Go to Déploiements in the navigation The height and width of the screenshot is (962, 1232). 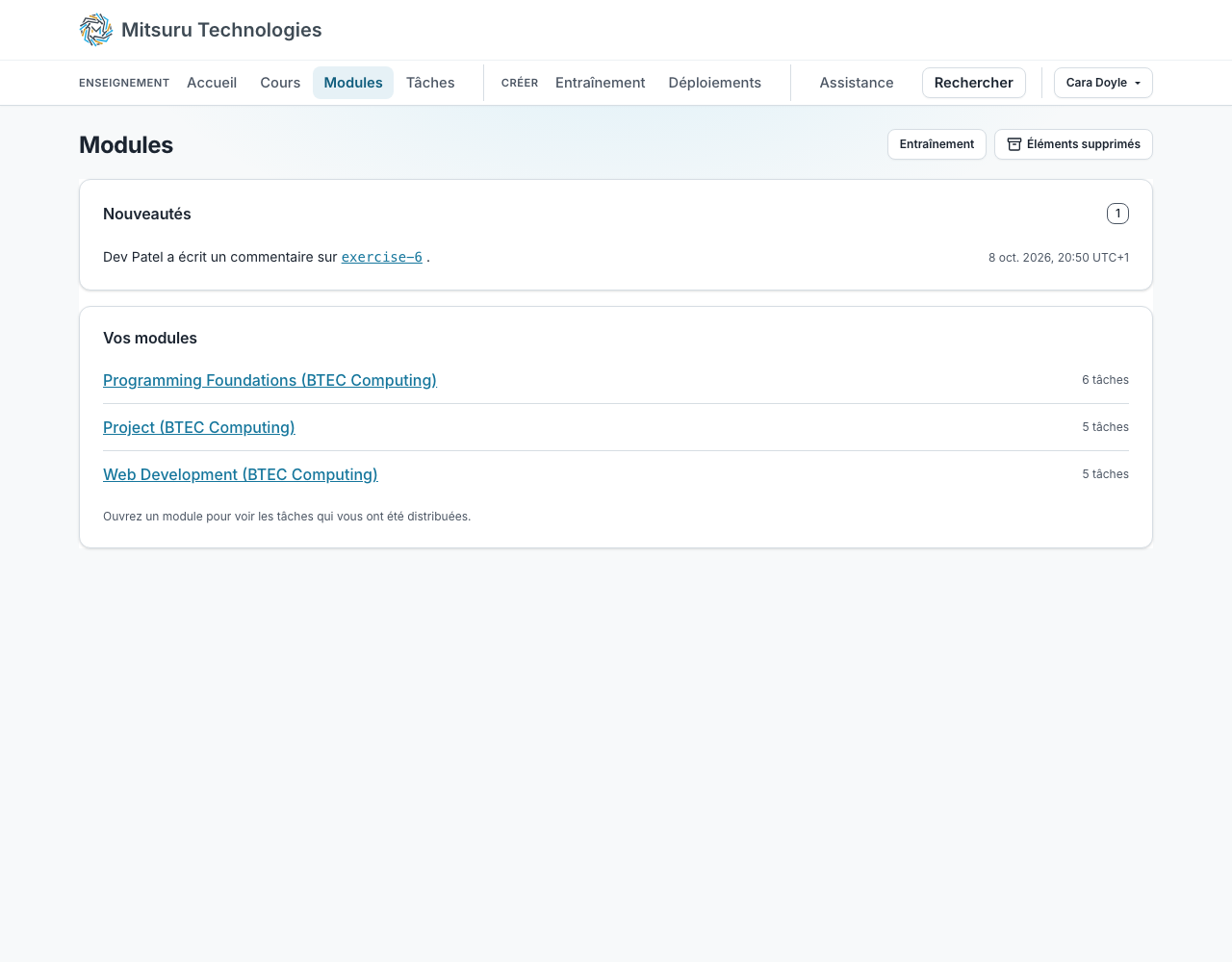(715, 83)
